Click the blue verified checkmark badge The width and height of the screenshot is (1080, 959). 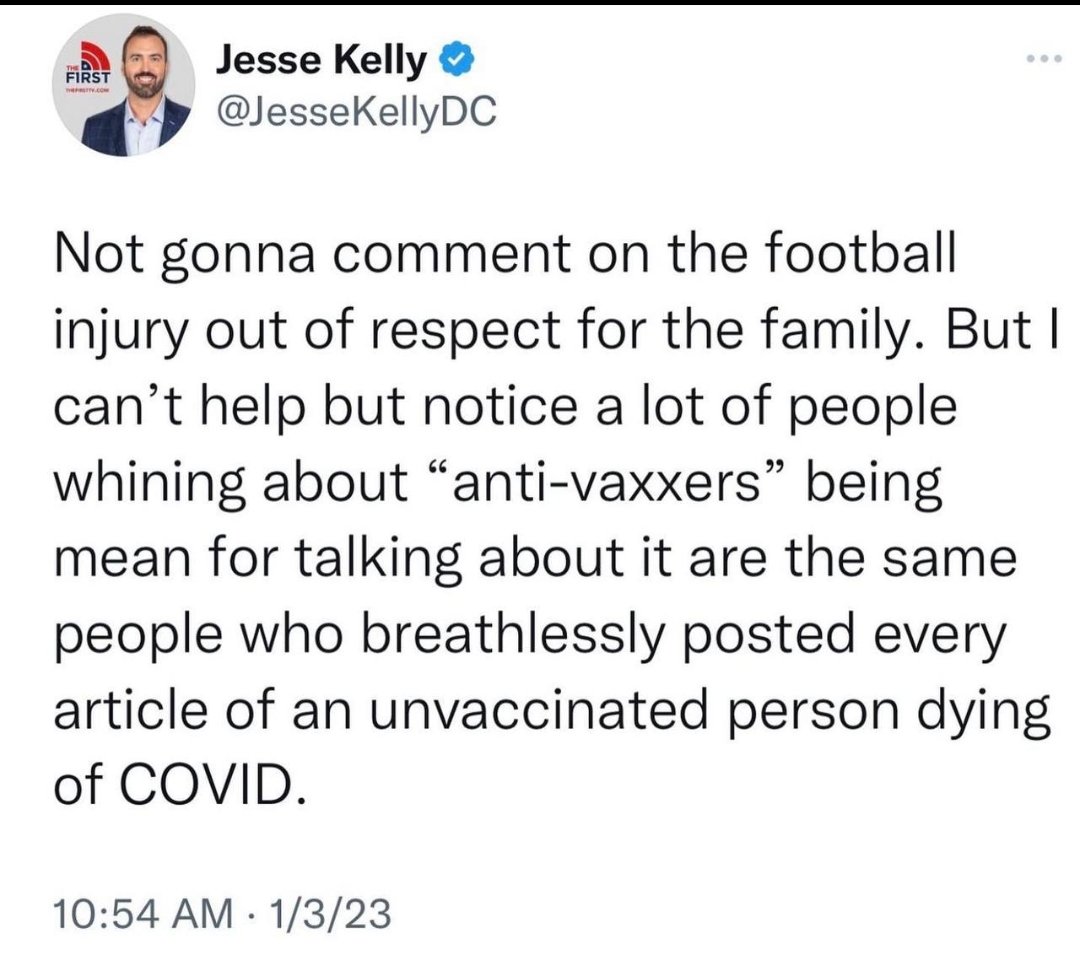[x=456, y=60]
